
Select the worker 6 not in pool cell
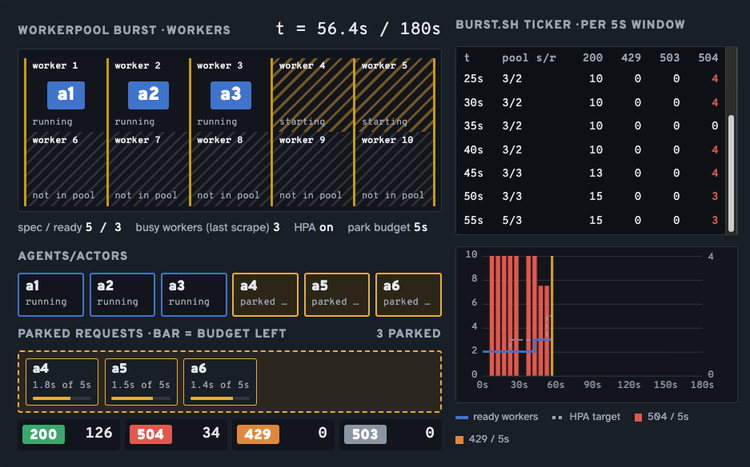point(66,169)
